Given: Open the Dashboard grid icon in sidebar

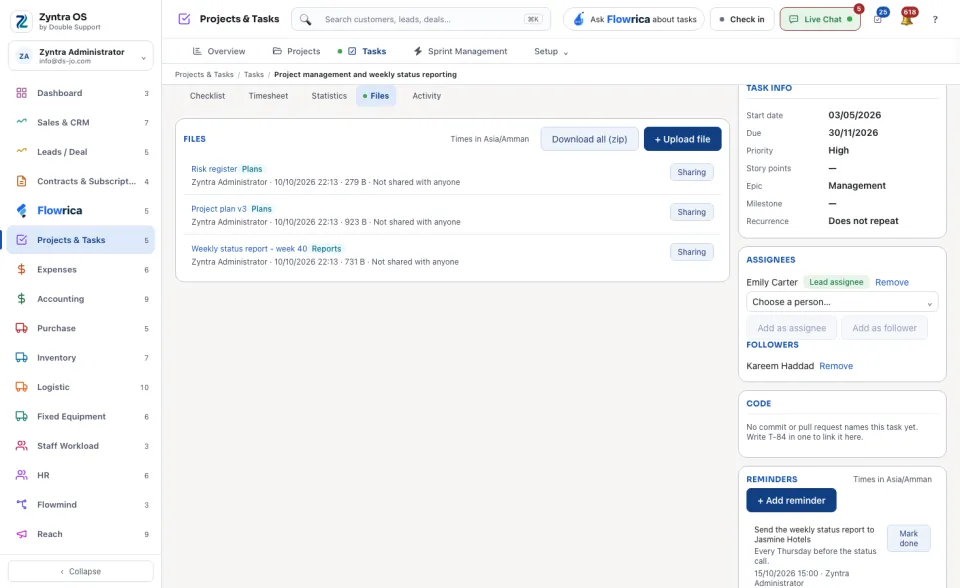Looking at the screenshot, I should point(21,93).
